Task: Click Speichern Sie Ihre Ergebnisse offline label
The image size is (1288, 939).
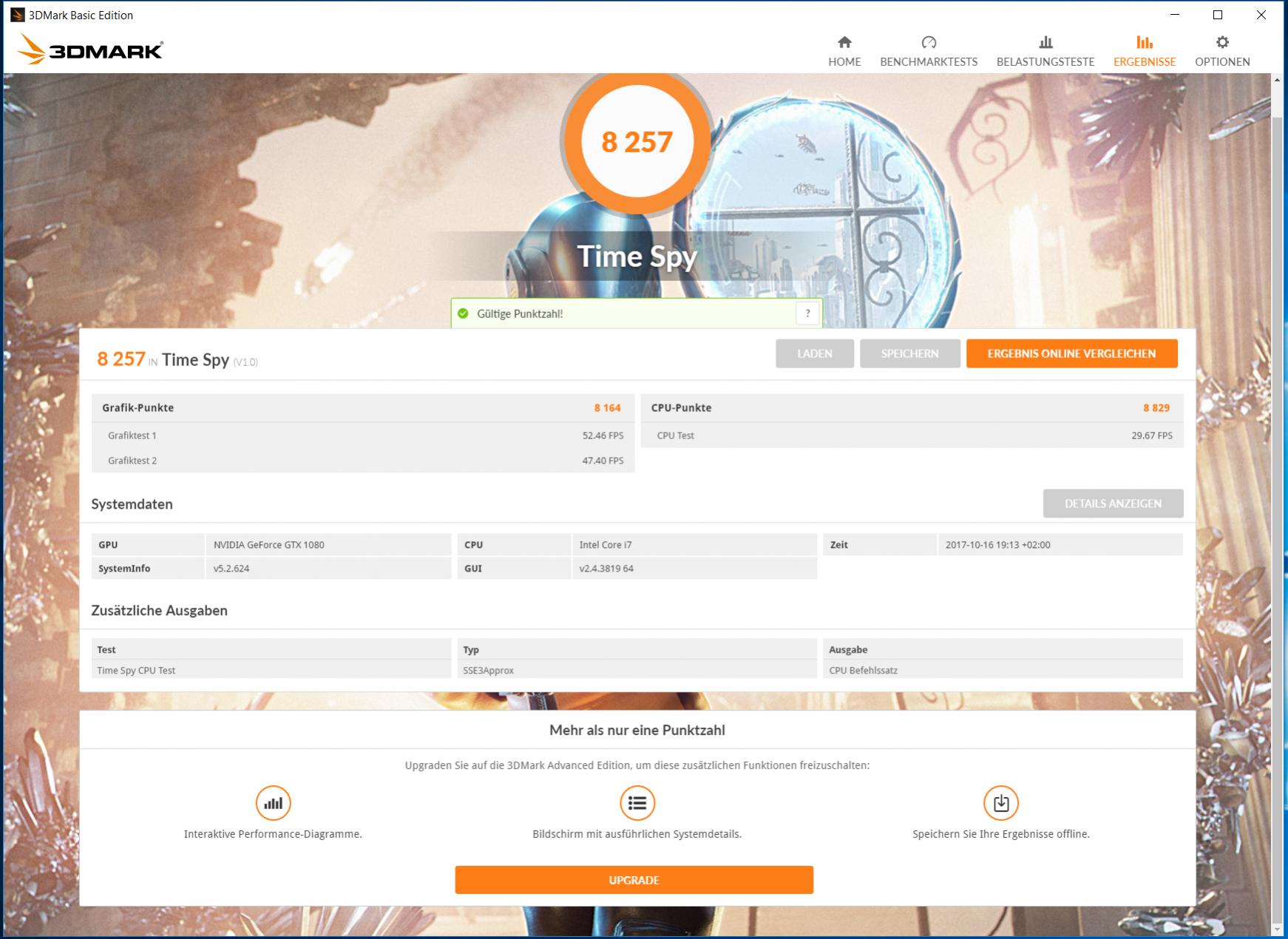Action: point(1000,834)
